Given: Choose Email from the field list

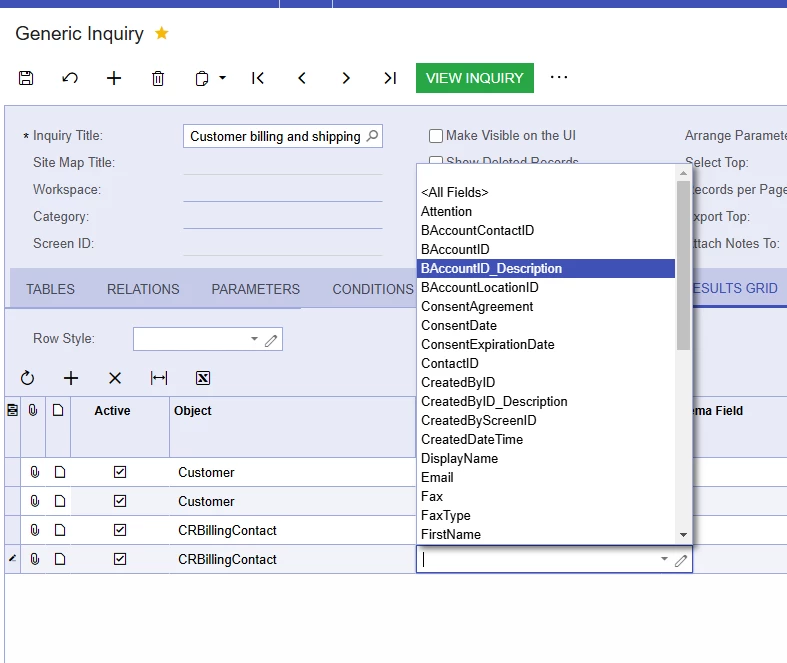Looking at the screenshot, I should [x=546, y=478].
